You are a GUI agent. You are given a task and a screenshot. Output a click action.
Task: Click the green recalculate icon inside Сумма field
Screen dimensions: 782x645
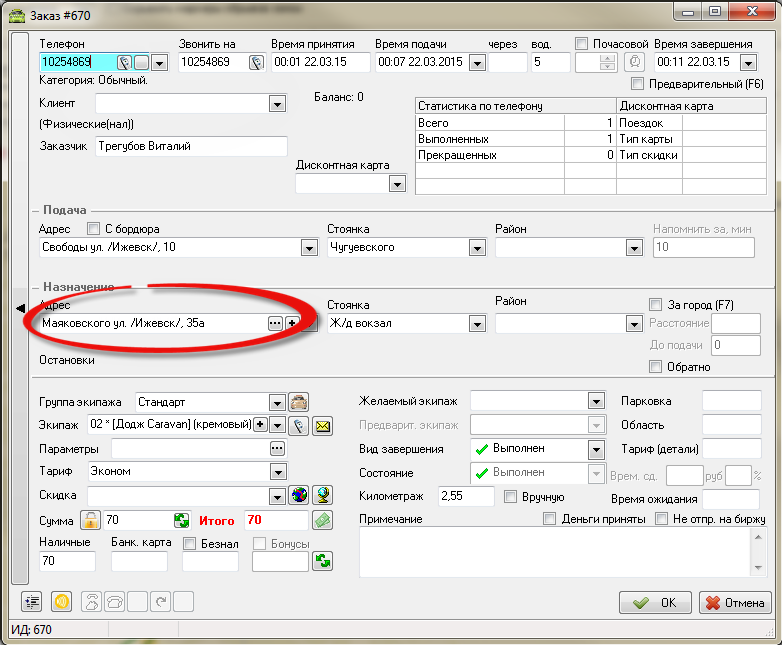(181, 520)
